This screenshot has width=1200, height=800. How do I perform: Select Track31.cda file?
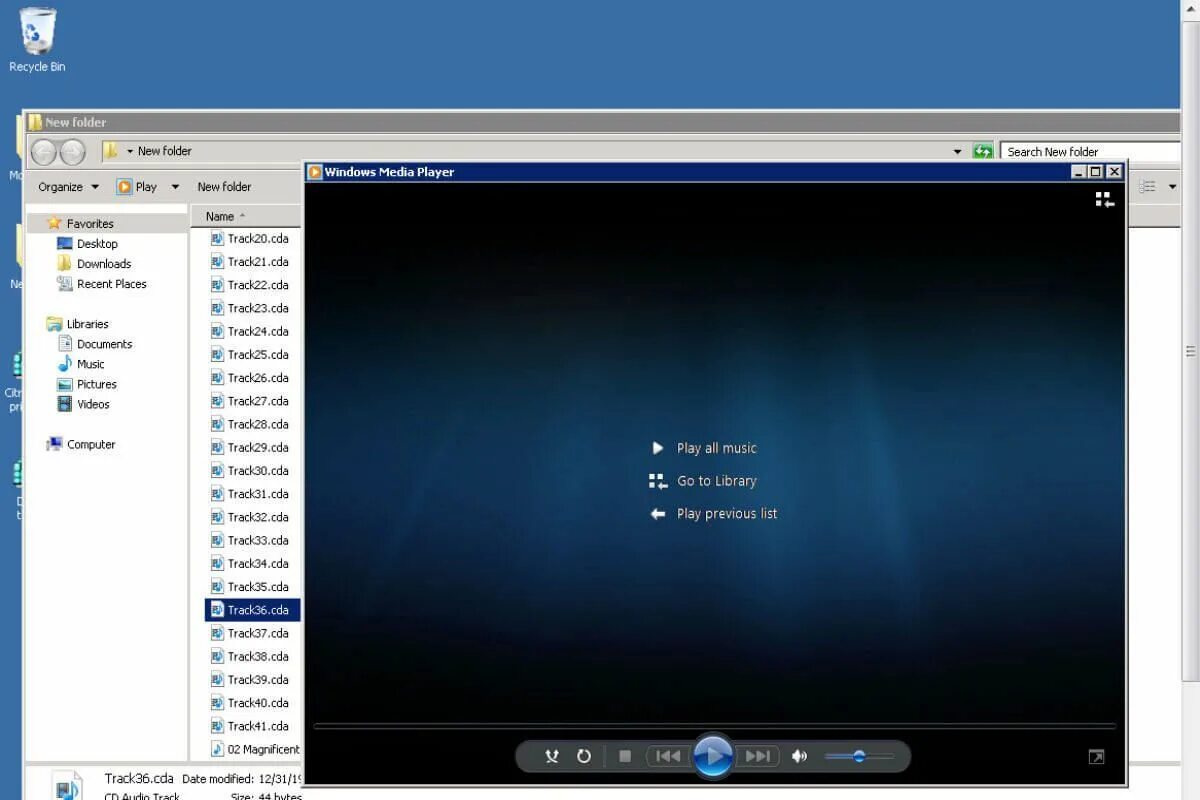[250, 493]
